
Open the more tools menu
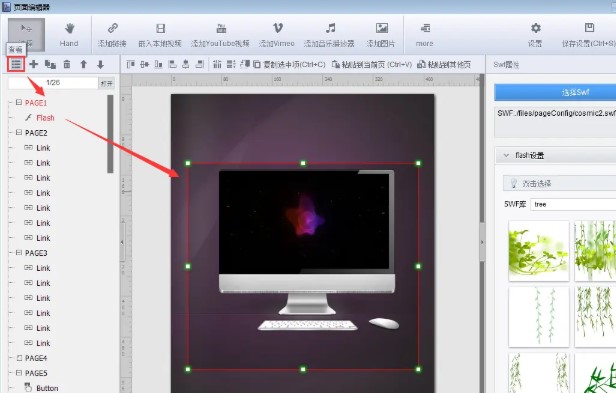(x=425, y=35)
